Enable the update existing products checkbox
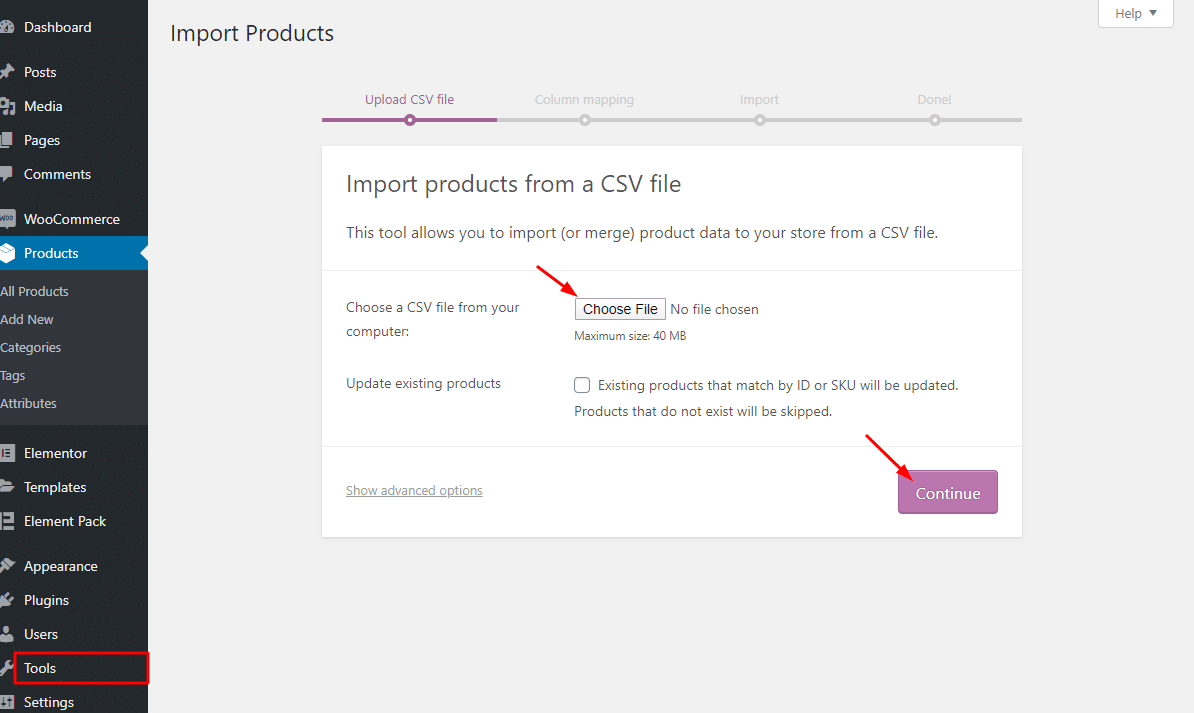This screenshot has width=1194, height=713. [x=582, y=385]
